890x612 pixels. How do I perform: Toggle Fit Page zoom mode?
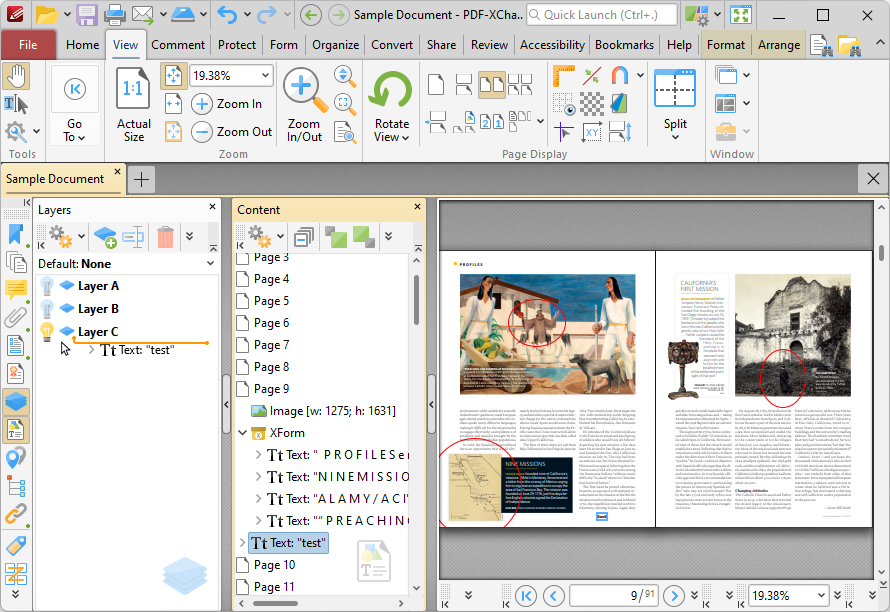pyautogui.click(x=173, y=76)
